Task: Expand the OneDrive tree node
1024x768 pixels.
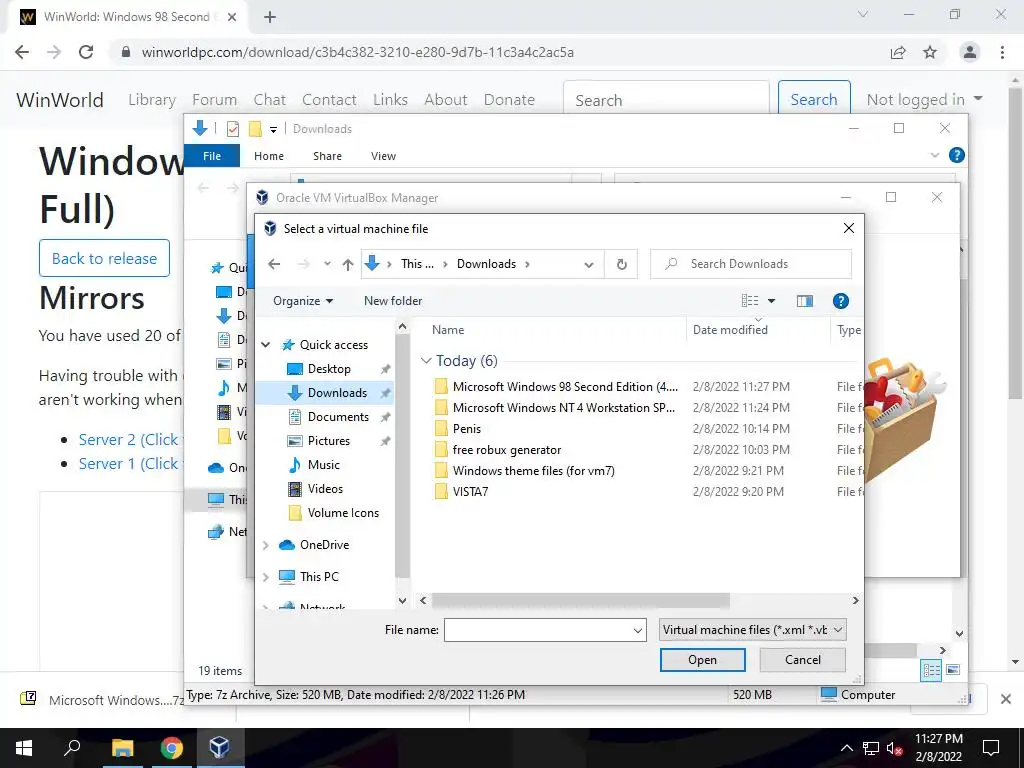Action: click(x=266, y=545)
